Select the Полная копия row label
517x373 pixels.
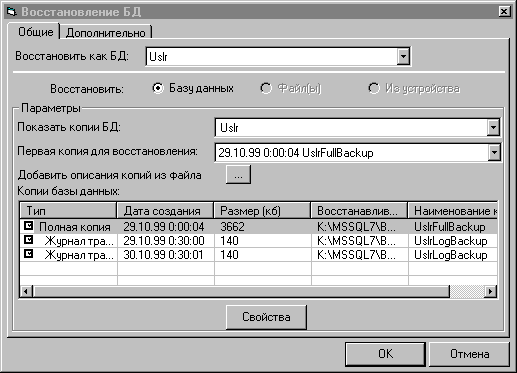point(75,227)
